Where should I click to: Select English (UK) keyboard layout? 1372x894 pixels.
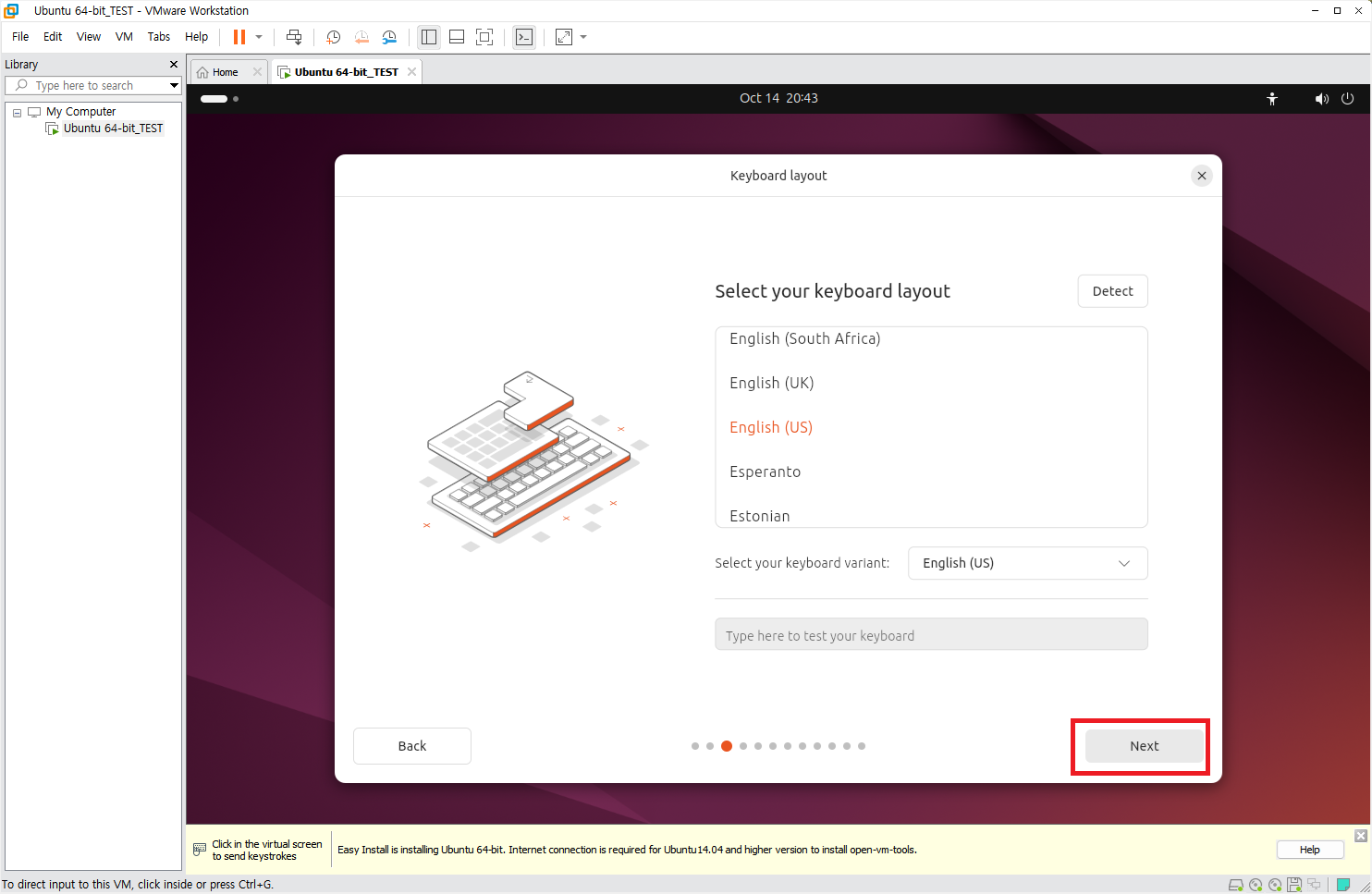tap(931, 383)
